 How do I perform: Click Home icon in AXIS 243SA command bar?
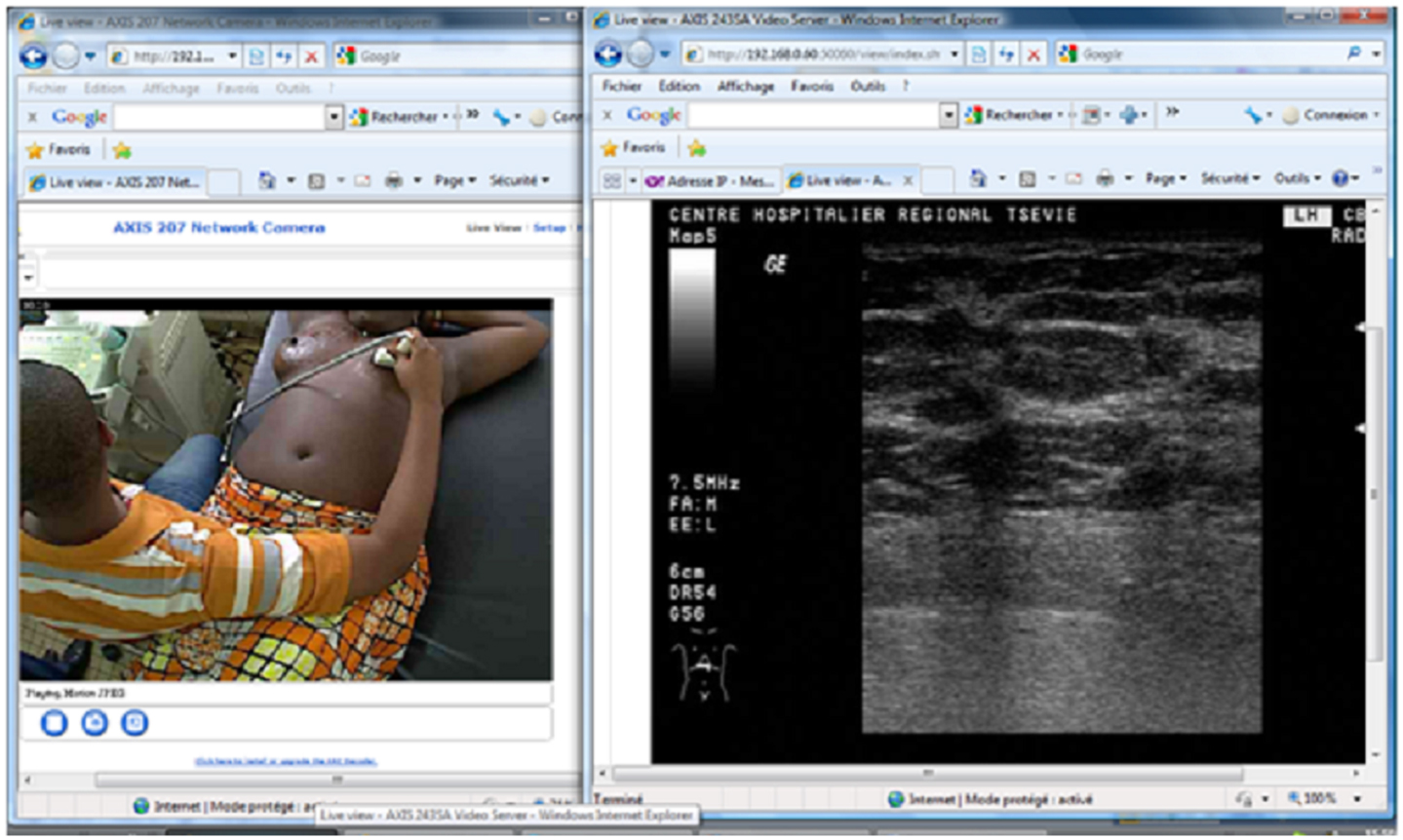click(978, 178)
